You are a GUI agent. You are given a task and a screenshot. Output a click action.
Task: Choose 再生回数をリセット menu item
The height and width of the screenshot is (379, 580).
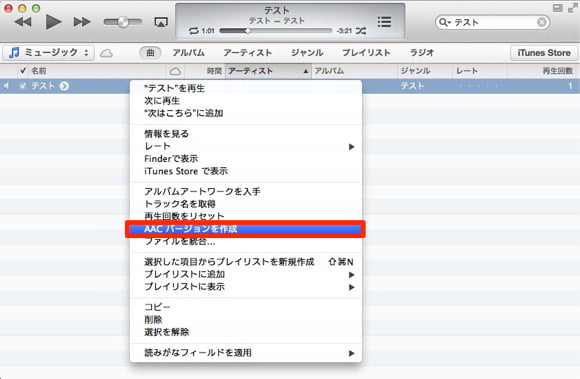(x=246, y=216)
